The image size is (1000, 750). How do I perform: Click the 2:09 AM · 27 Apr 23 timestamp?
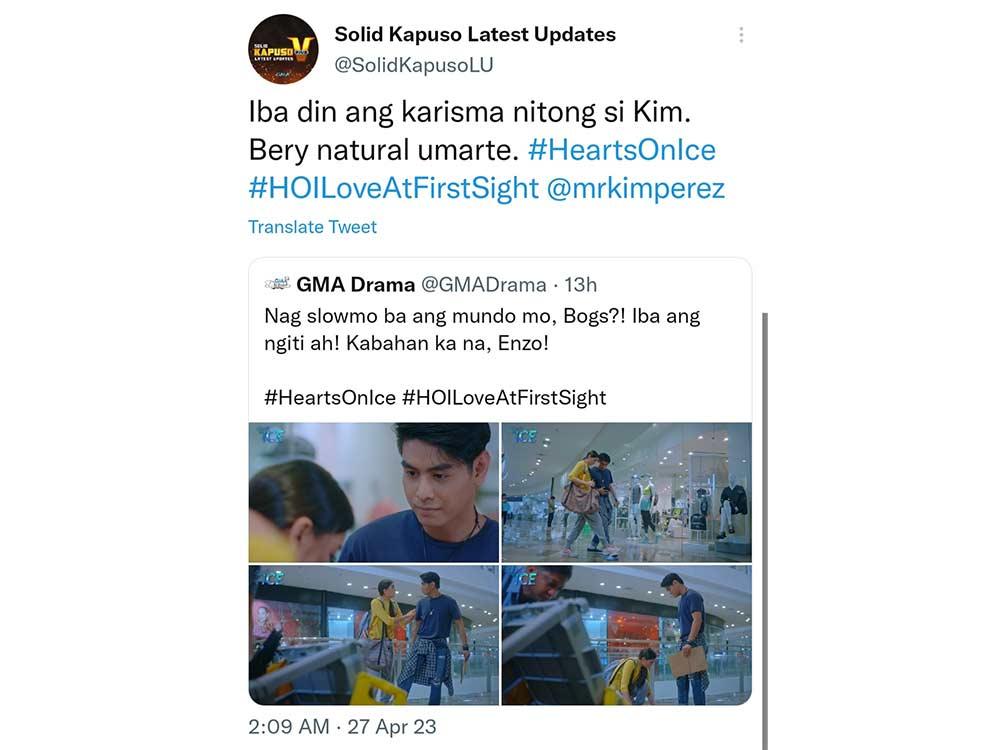(342, 726)
